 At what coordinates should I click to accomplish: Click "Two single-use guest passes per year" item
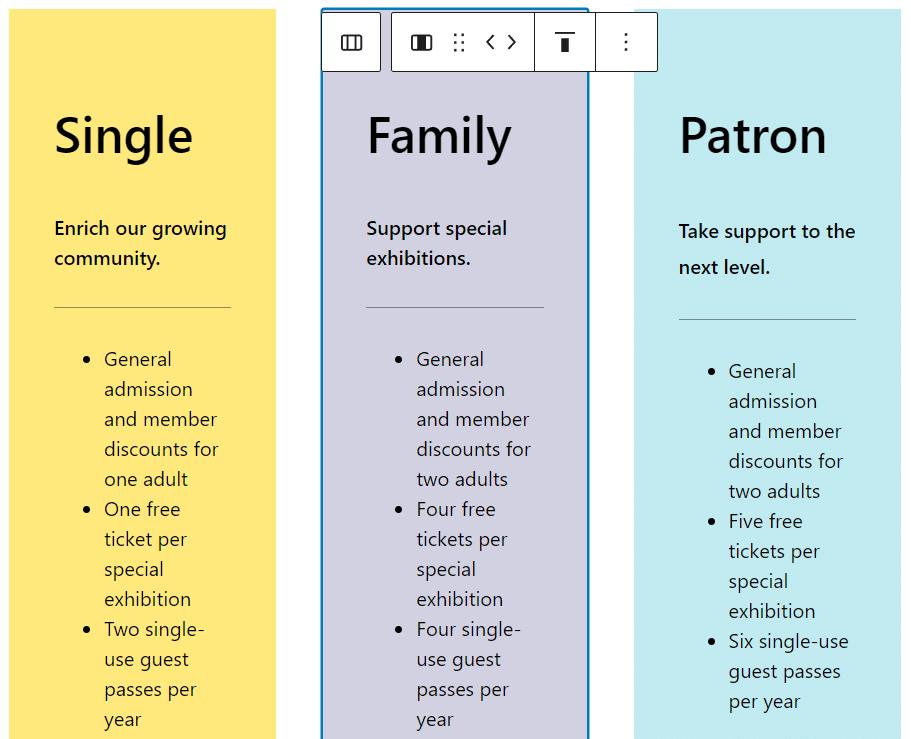(x=153, y=674)
